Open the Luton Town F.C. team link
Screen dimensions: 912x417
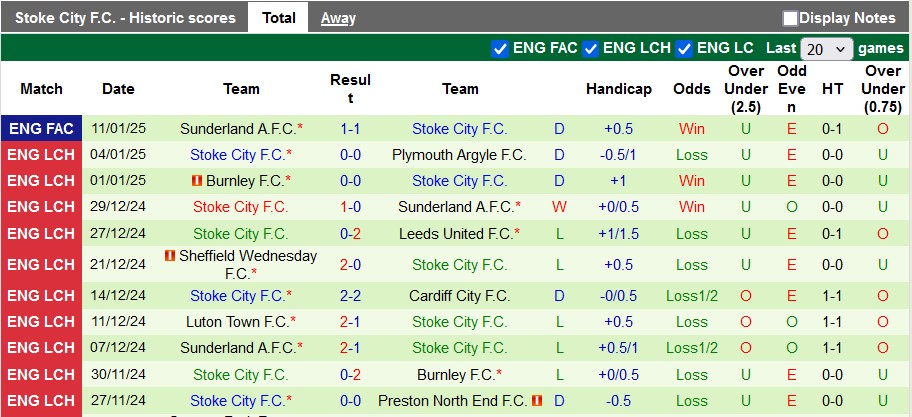coord(238,322)
